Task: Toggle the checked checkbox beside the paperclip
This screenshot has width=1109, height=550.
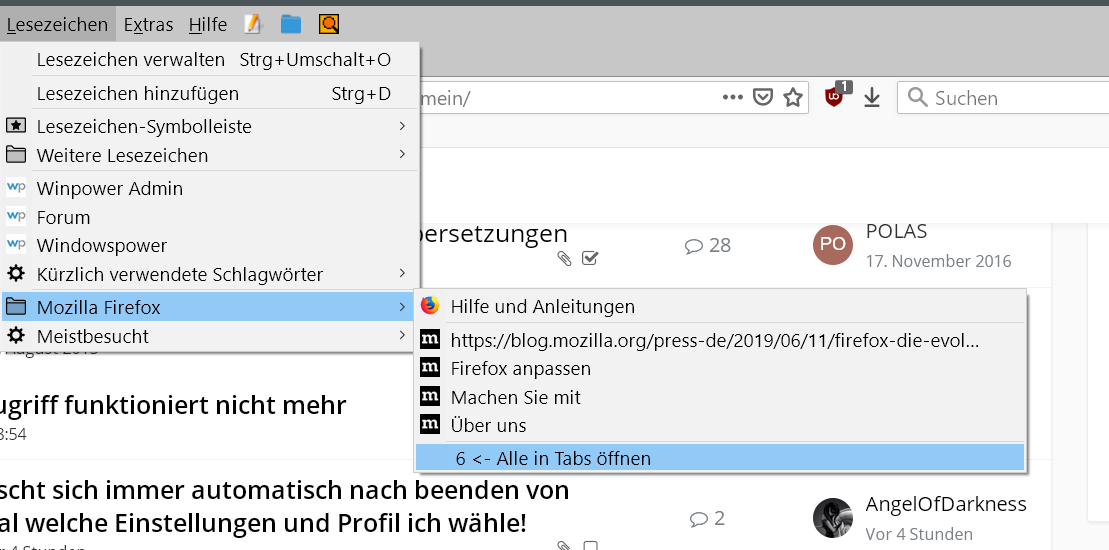Action: coord(590,259)
